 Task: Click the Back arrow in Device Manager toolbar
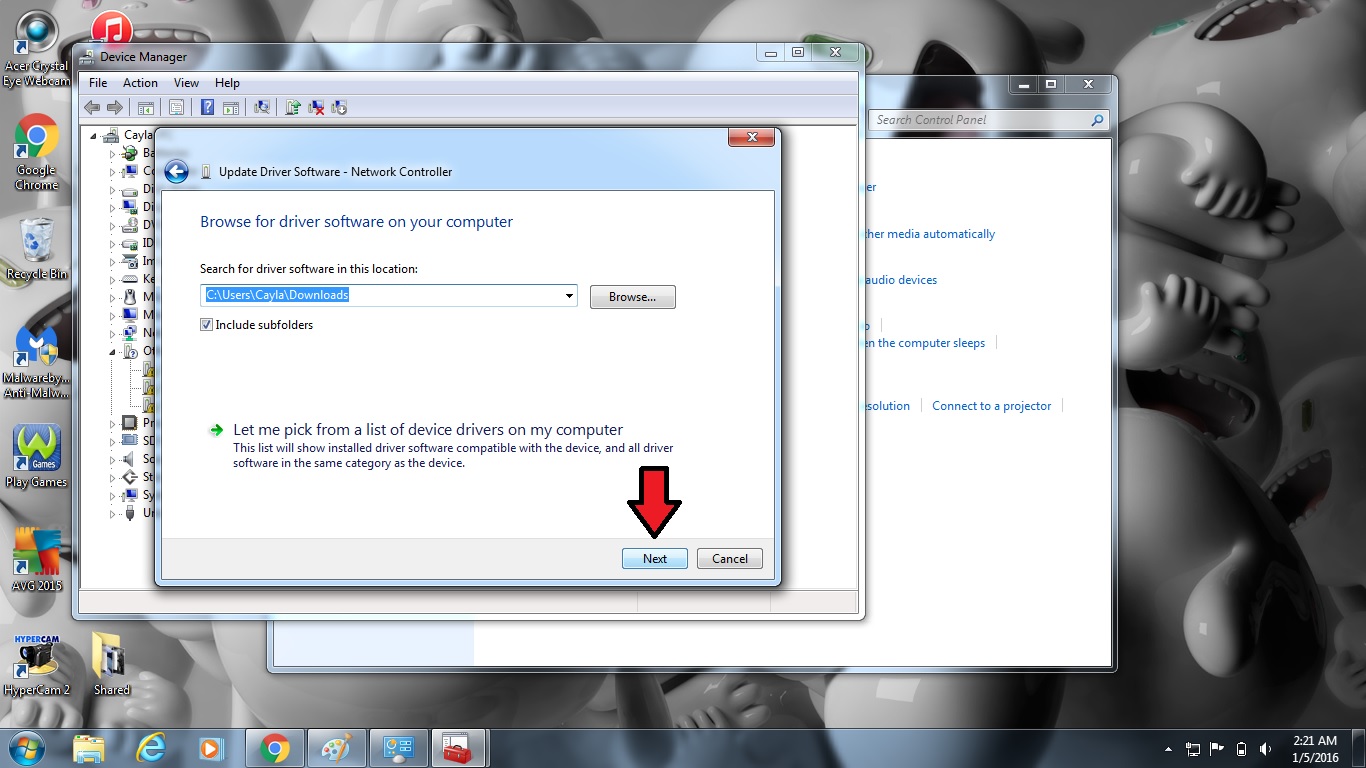pyautogui.click(x=92, y=107)
